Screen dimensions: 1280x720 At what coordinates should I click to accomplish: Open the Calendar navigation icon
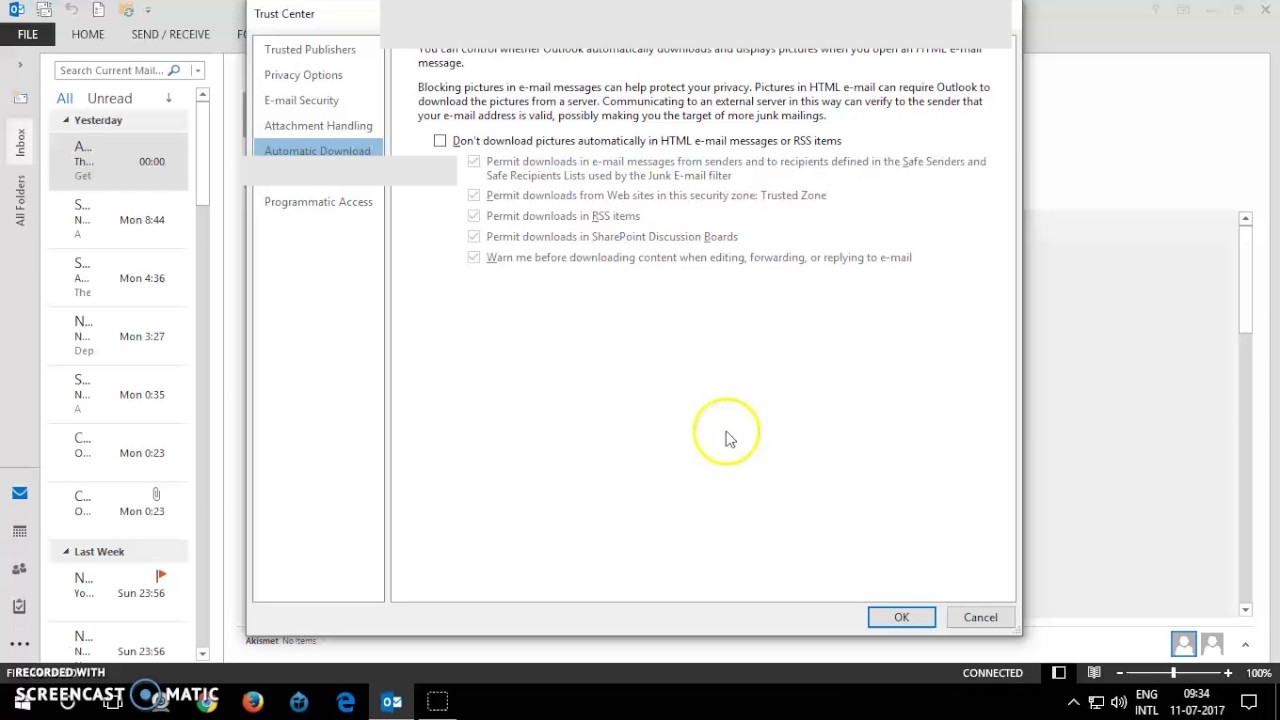19,531
